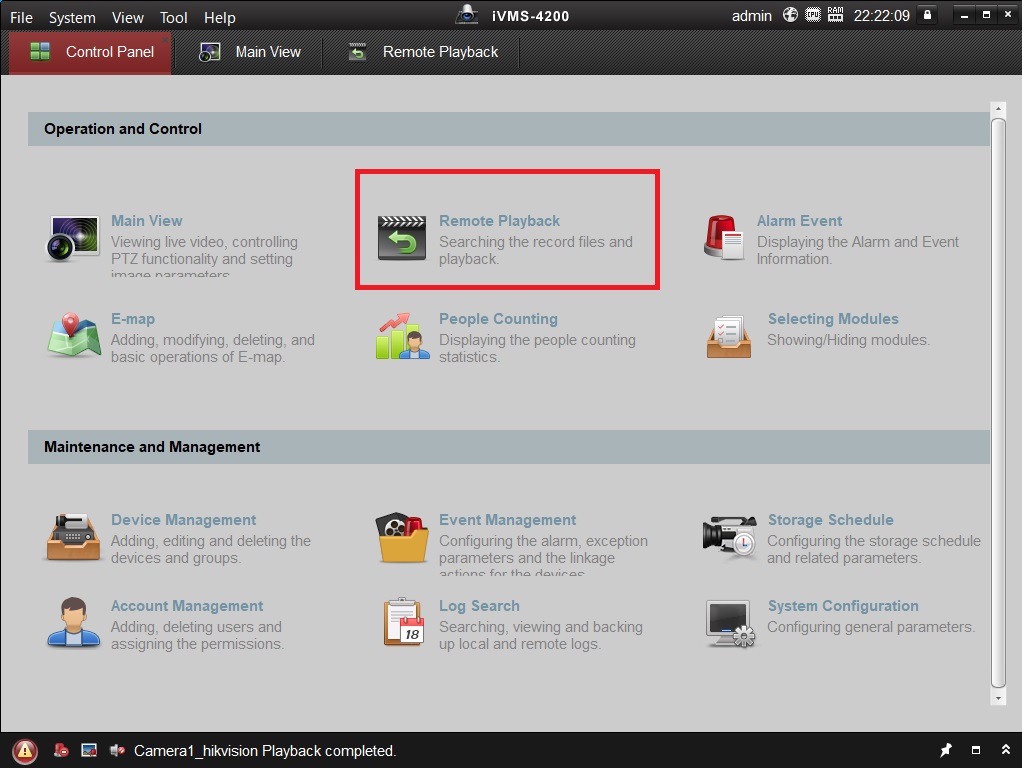Click the Log Search title link
This screenshot has height=768, width=1022.
coord(479,606)
